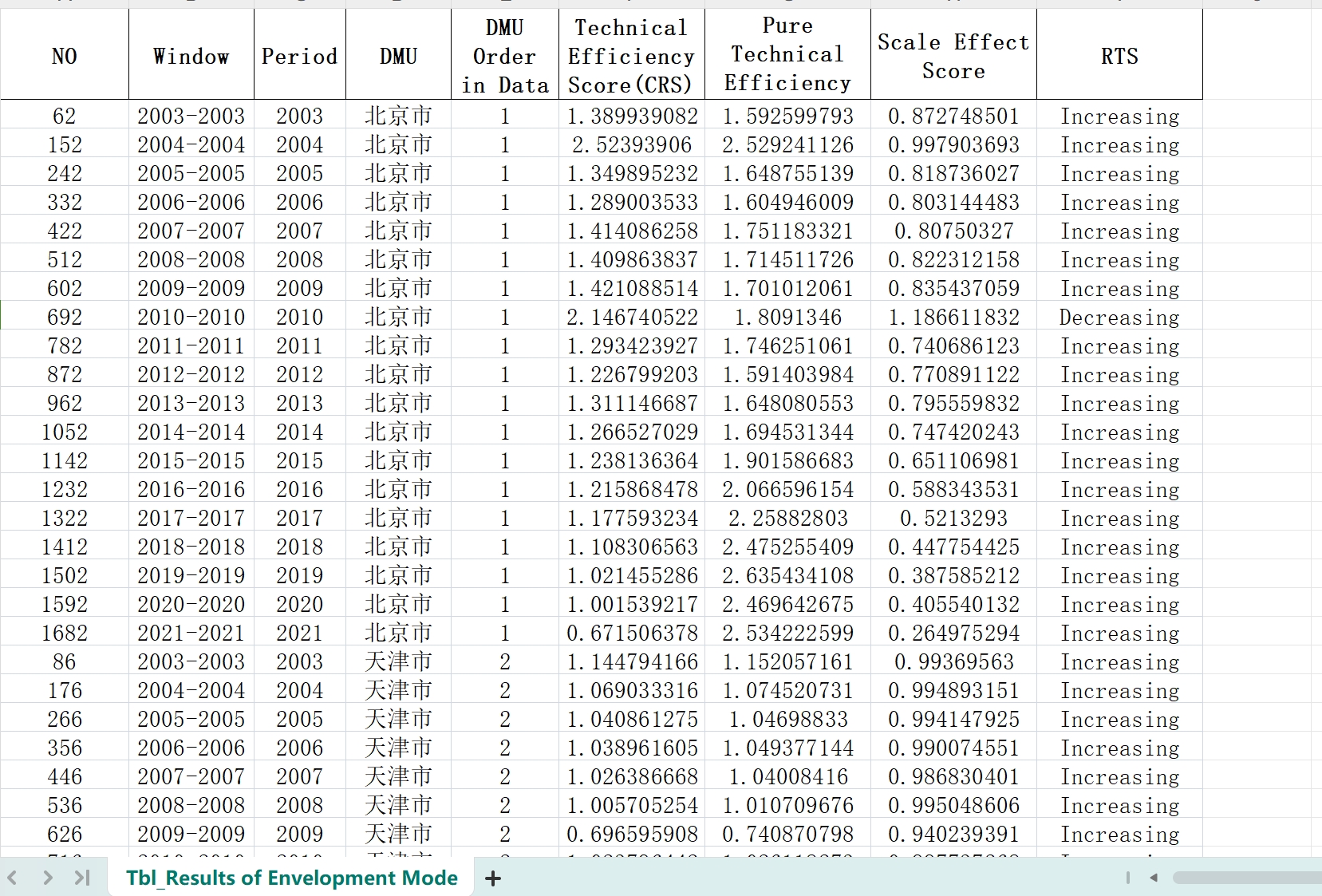This screenshot has height=896, width=1322.
Task: Jump to the last sheet tab
Action: (81, 878)
